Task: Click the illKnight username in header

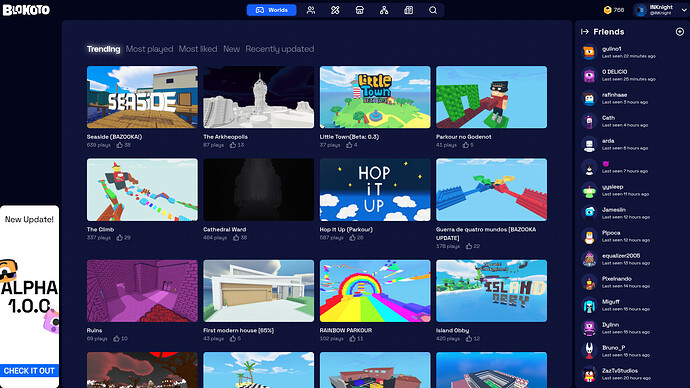Action: (x=661, y=7)
